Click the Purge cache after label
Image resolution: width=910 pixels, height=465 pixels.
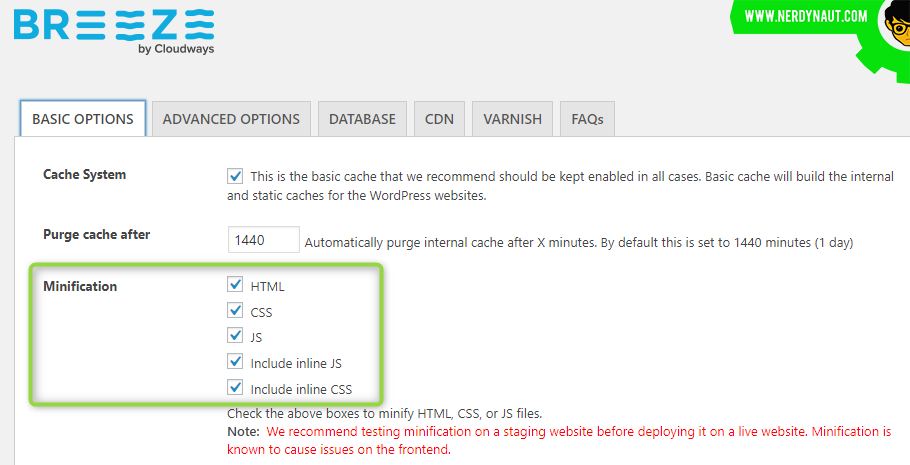96,235
